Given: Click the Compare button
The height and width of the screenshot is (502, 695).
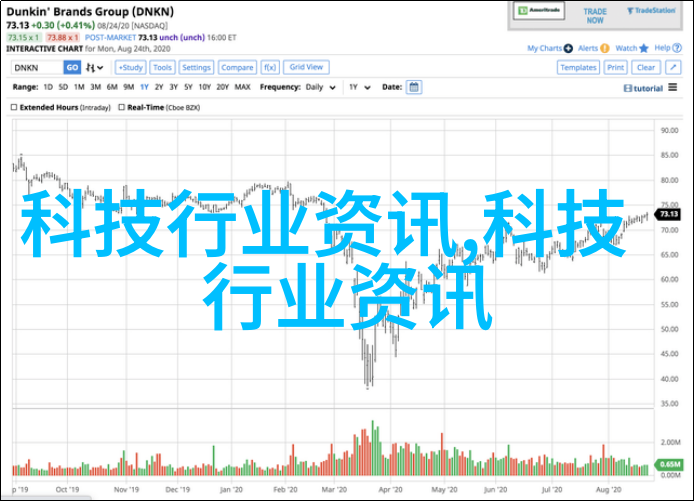Looking at the screenshot, I should (237, 67).
